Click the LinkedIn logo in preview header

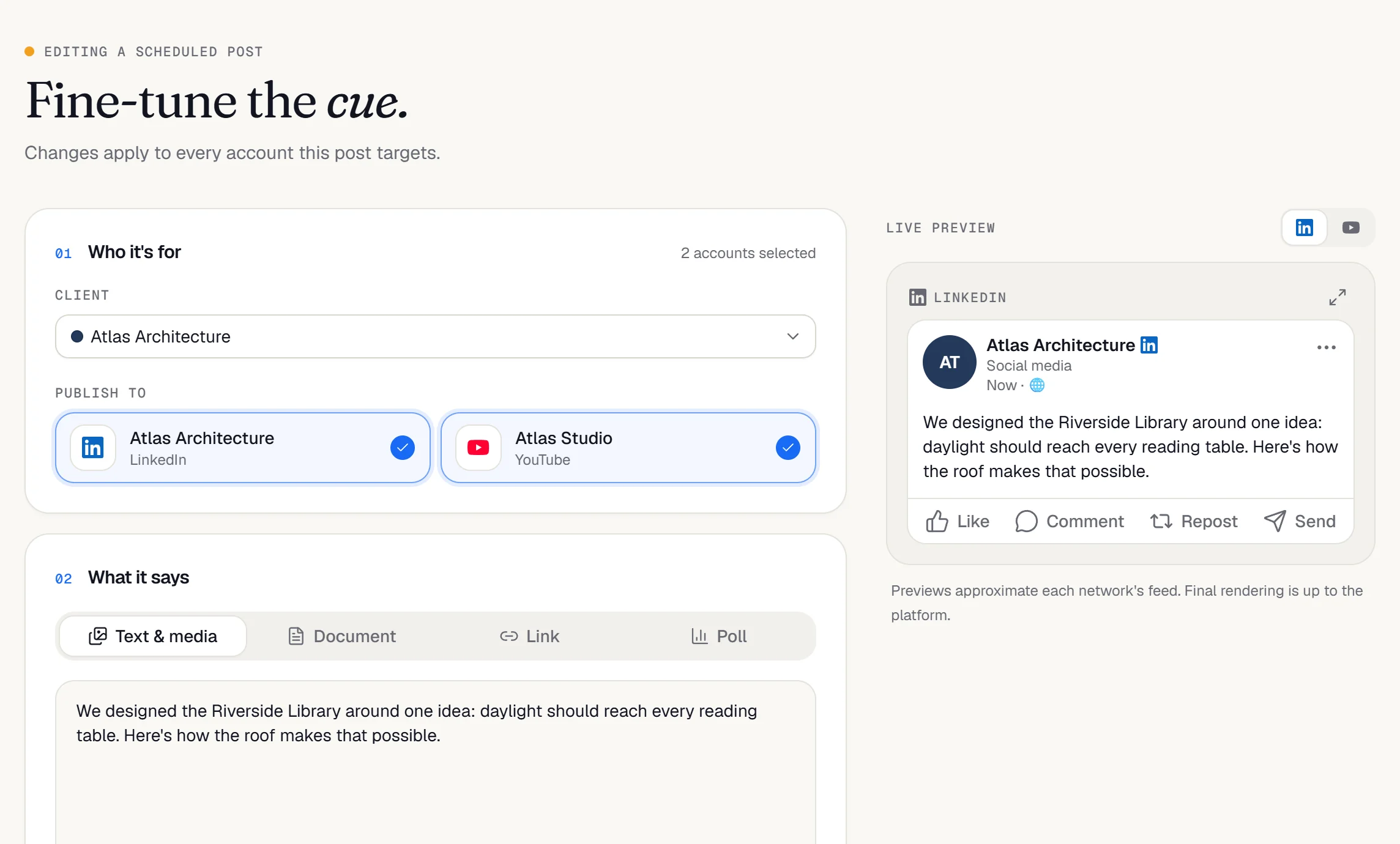point(917,297)
